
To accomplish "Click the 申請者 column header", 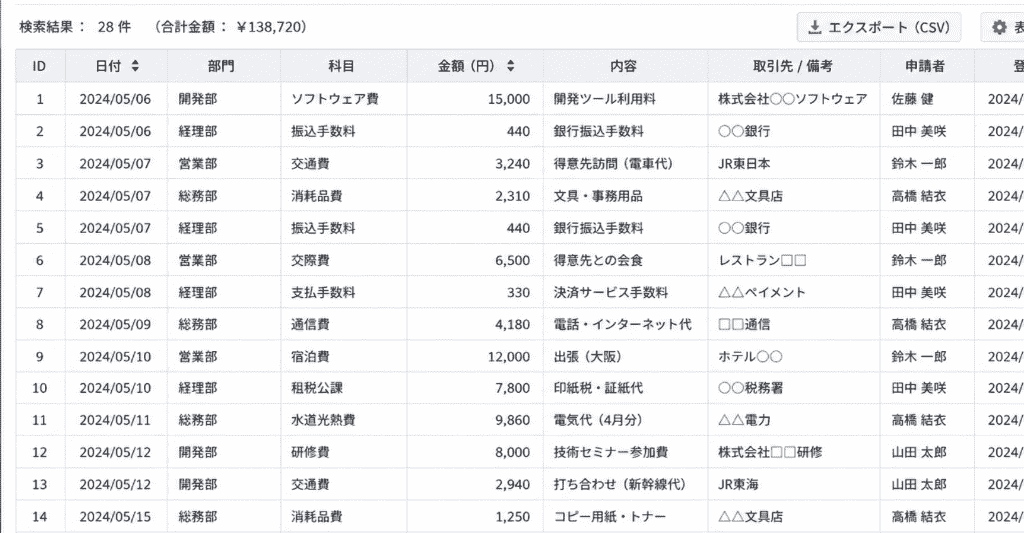I will point(927,66).
